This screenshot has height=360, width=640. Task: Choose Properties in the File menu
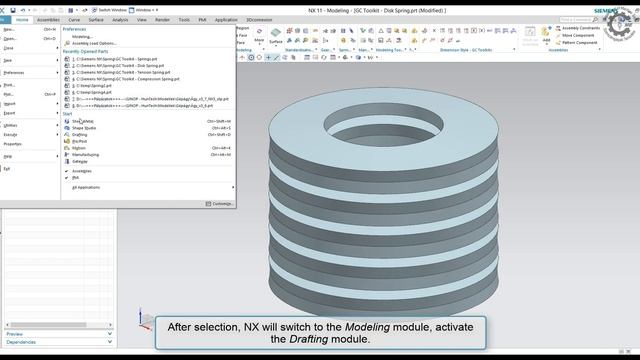coord(29,144)
